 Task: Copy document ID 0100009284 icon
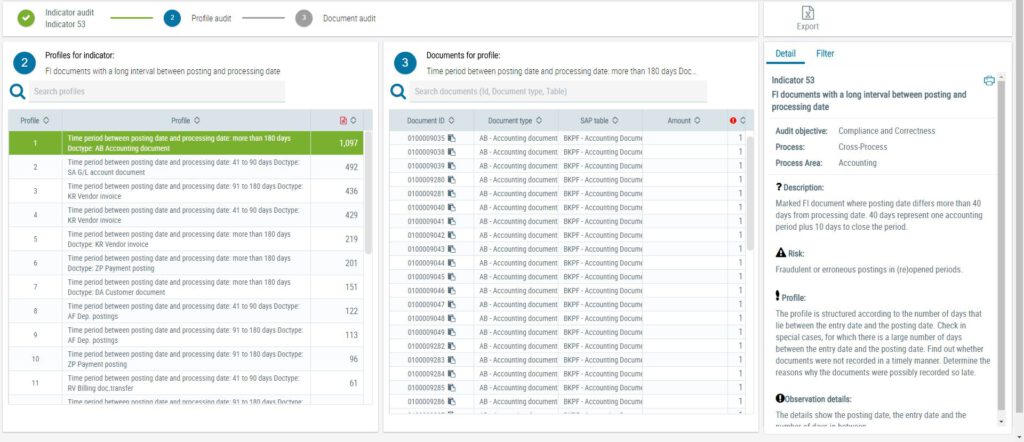[x=451, y=374]
